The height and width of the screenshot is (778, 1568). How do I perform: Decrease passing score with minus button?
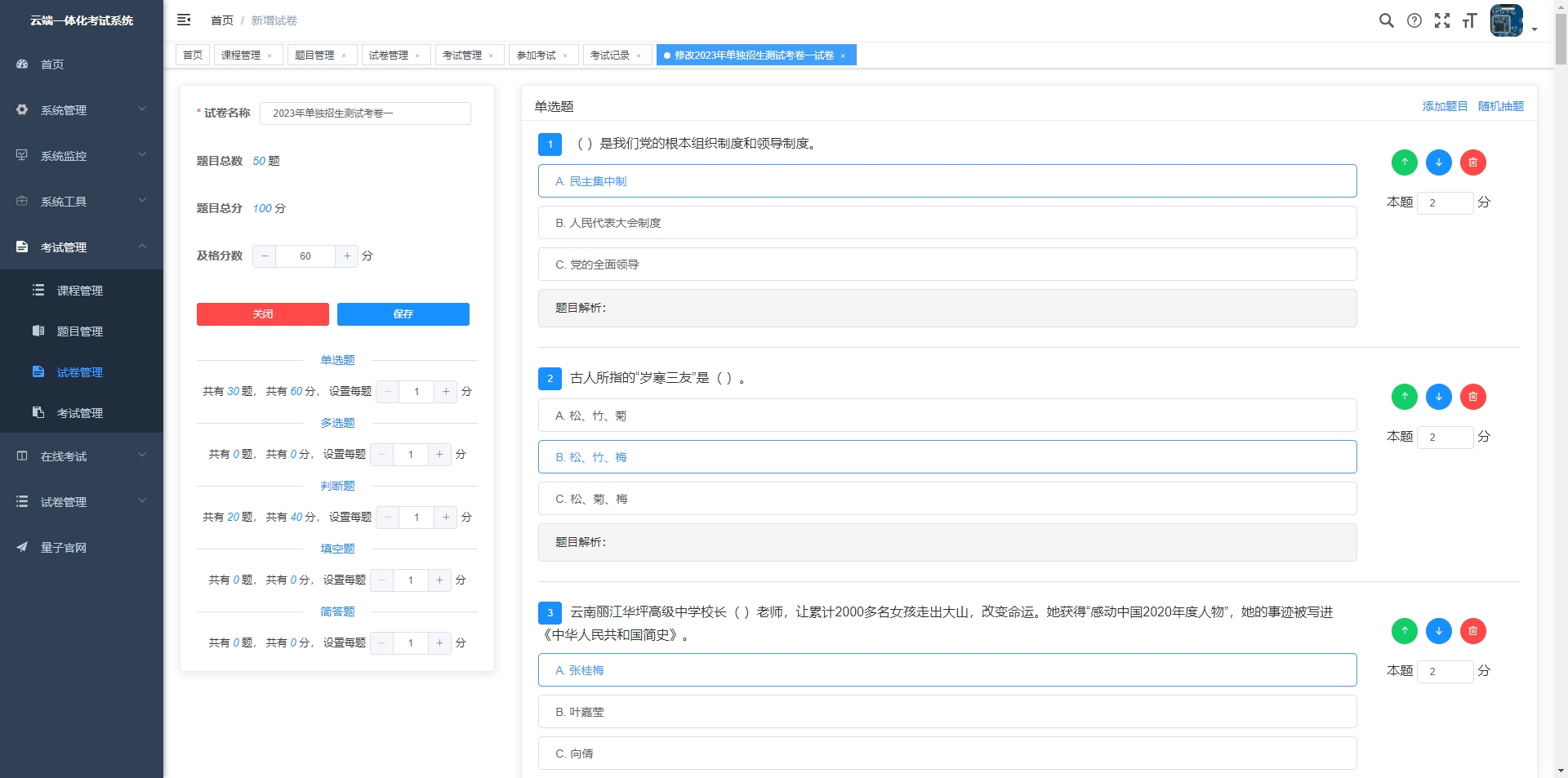pos(265,256)
